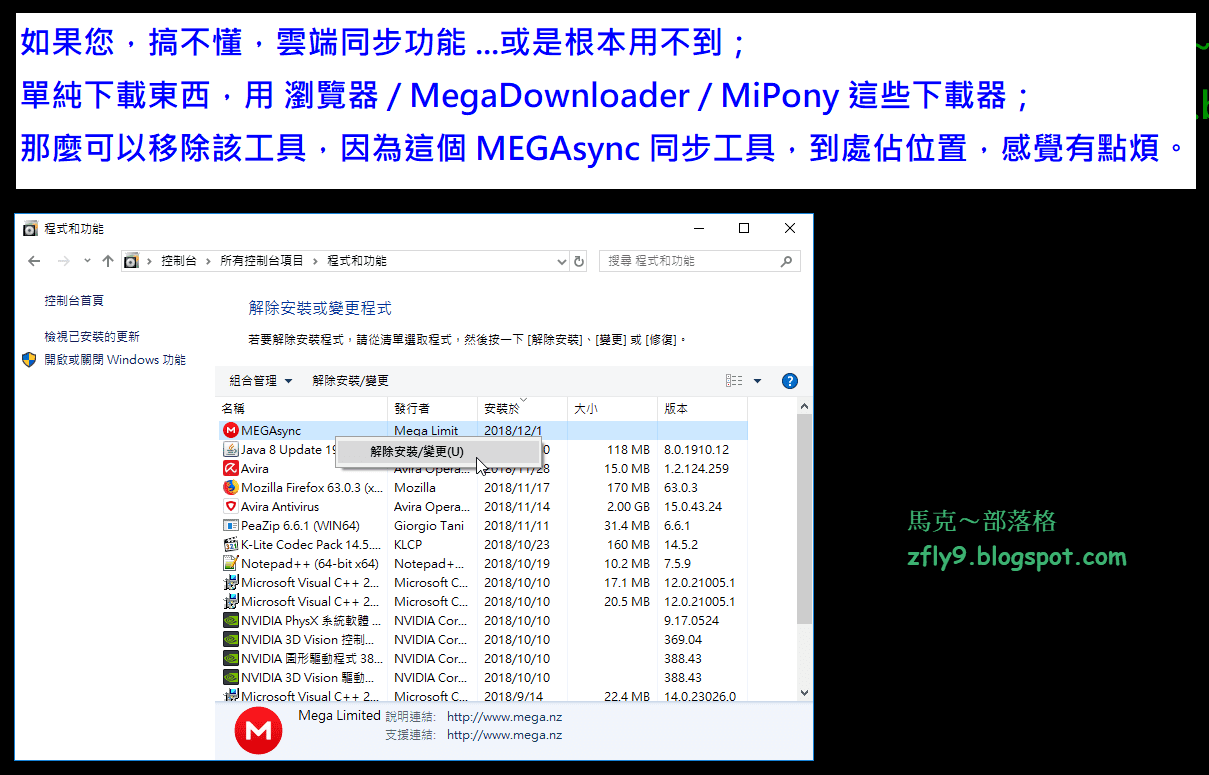1209x775 pixels.
Task: Click the search magnifier icon
Action: coord(787,261)
